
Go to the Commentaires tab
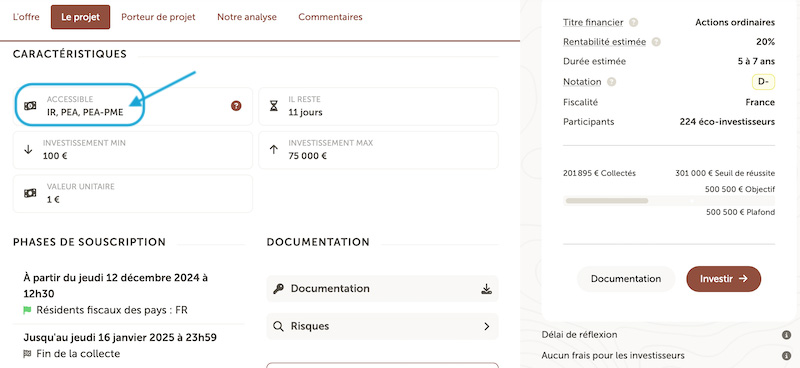click(330, 17)
